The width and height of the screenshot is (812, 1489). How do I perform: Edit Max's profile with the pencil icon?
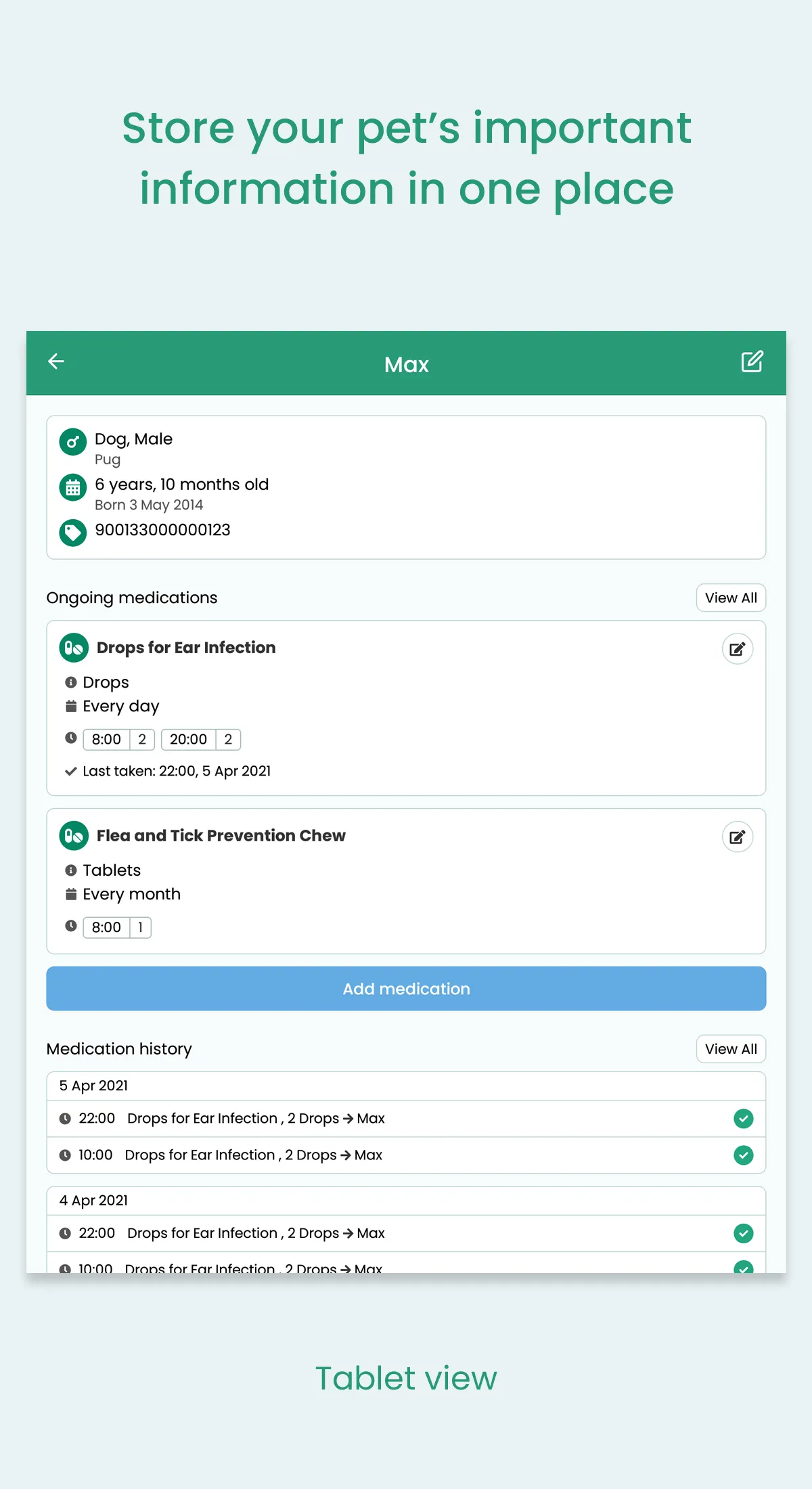752,361
